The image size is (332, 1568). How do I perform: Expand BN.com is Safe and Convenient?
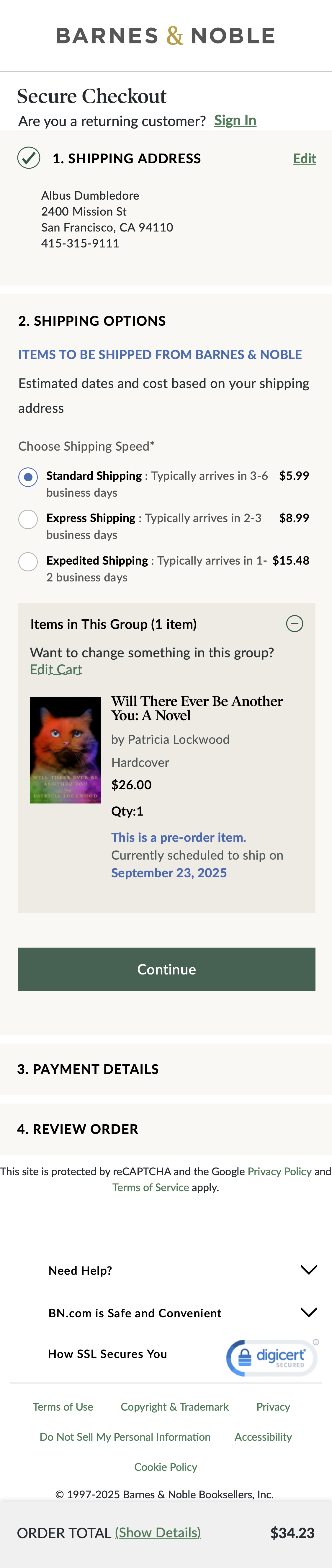(x=309, y=1312)
